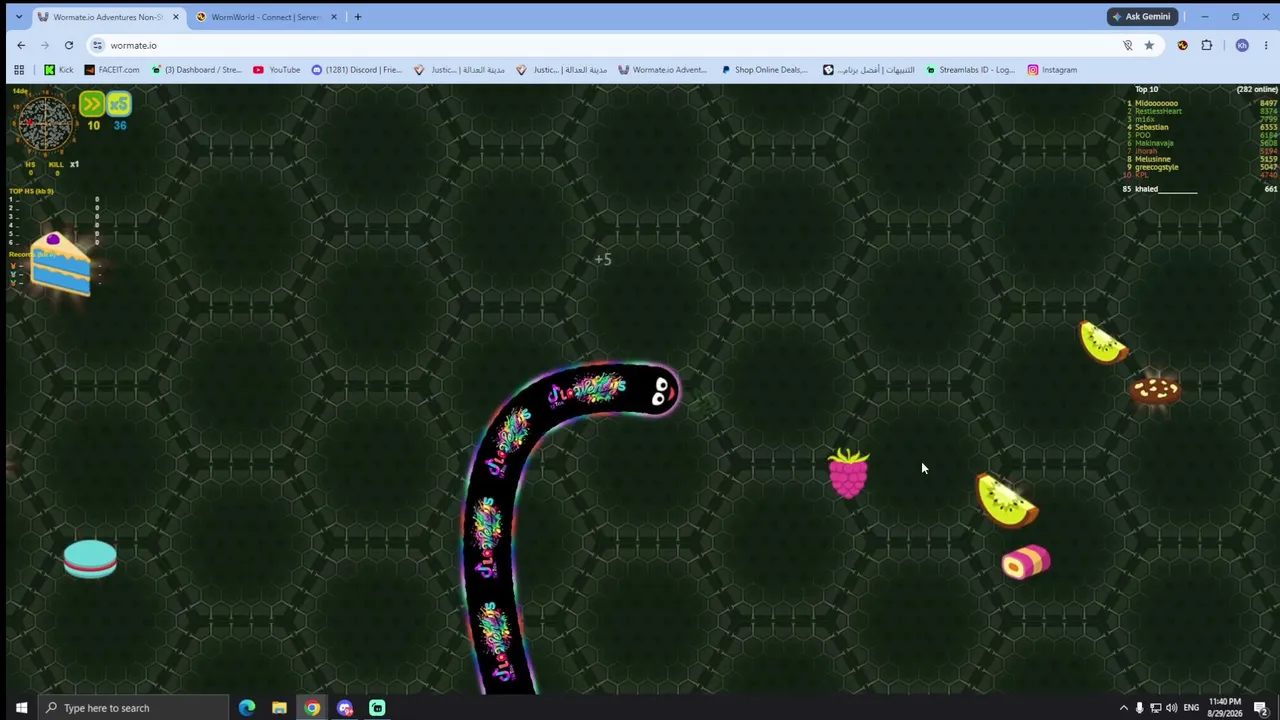
Task: Go back to the previous page
Action: (21, 45)
